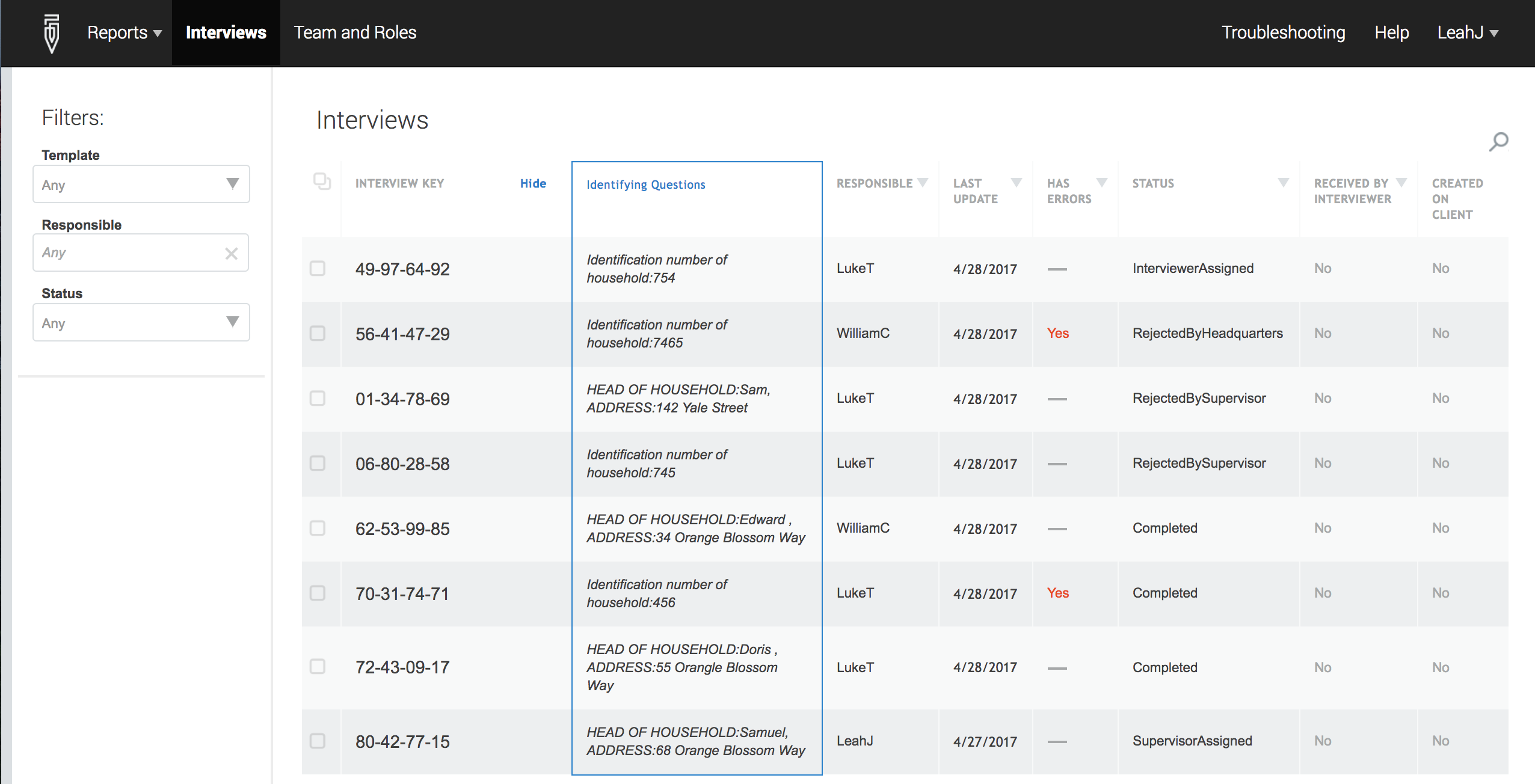Viewport: 1535px width, 784px height.
Task: Check the box for interview 72-43-09-17
Action: pos(318,666)
